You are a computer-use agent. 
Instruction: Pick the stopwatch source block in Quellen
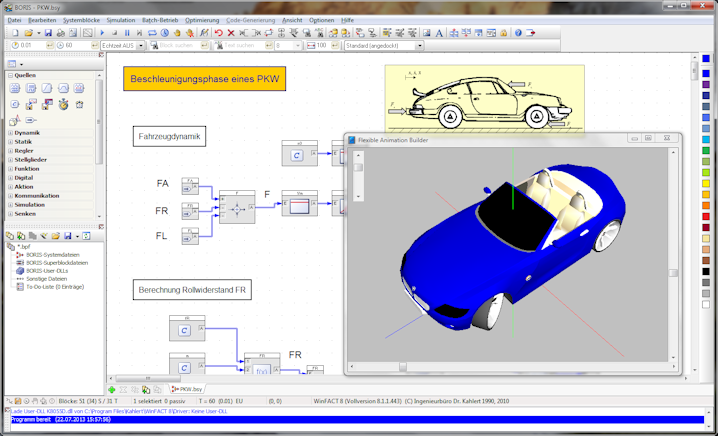[x=63, y=104]
